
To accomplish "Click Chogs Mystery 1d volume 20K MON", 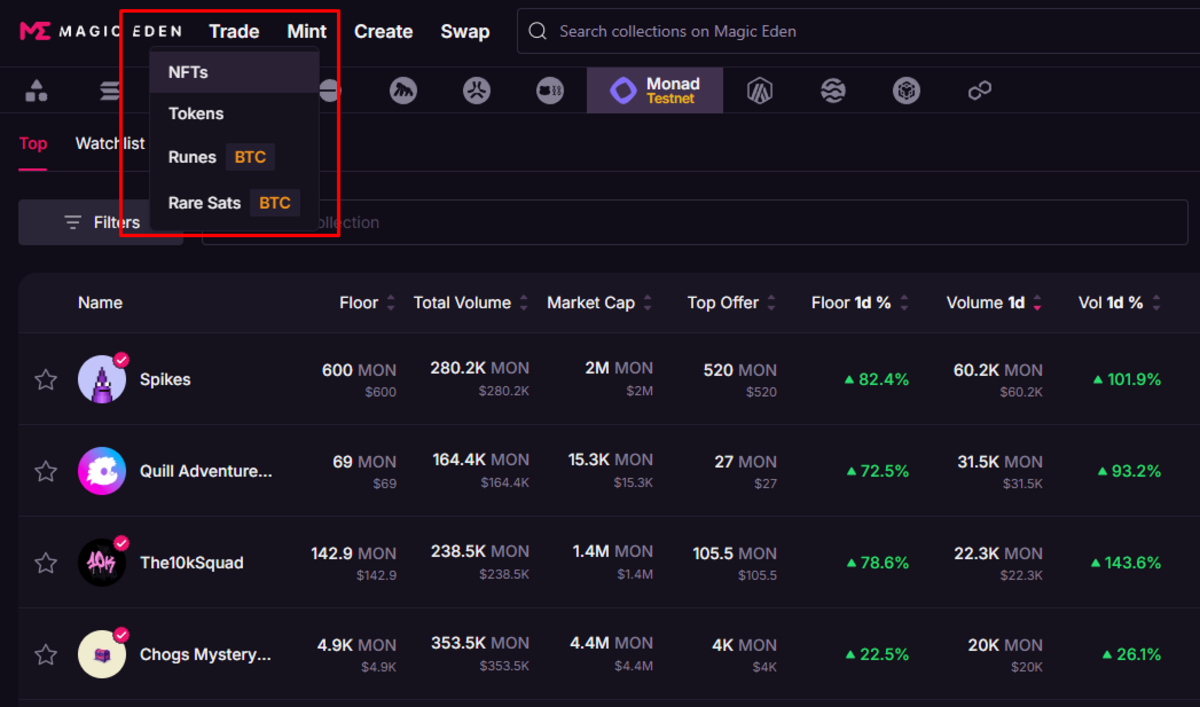I will (1006, 646).
